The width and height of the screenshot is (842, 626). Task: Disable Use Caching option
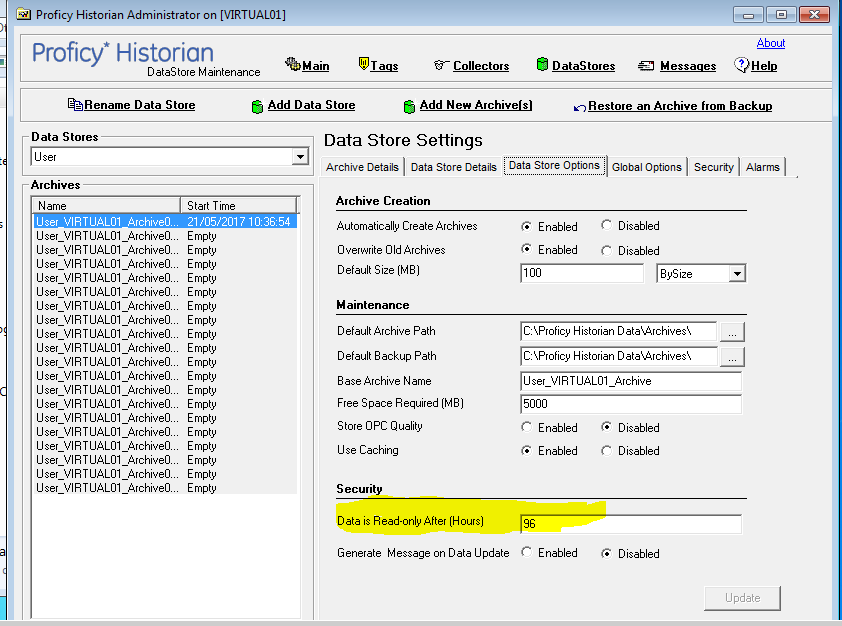tap(606, 450)
